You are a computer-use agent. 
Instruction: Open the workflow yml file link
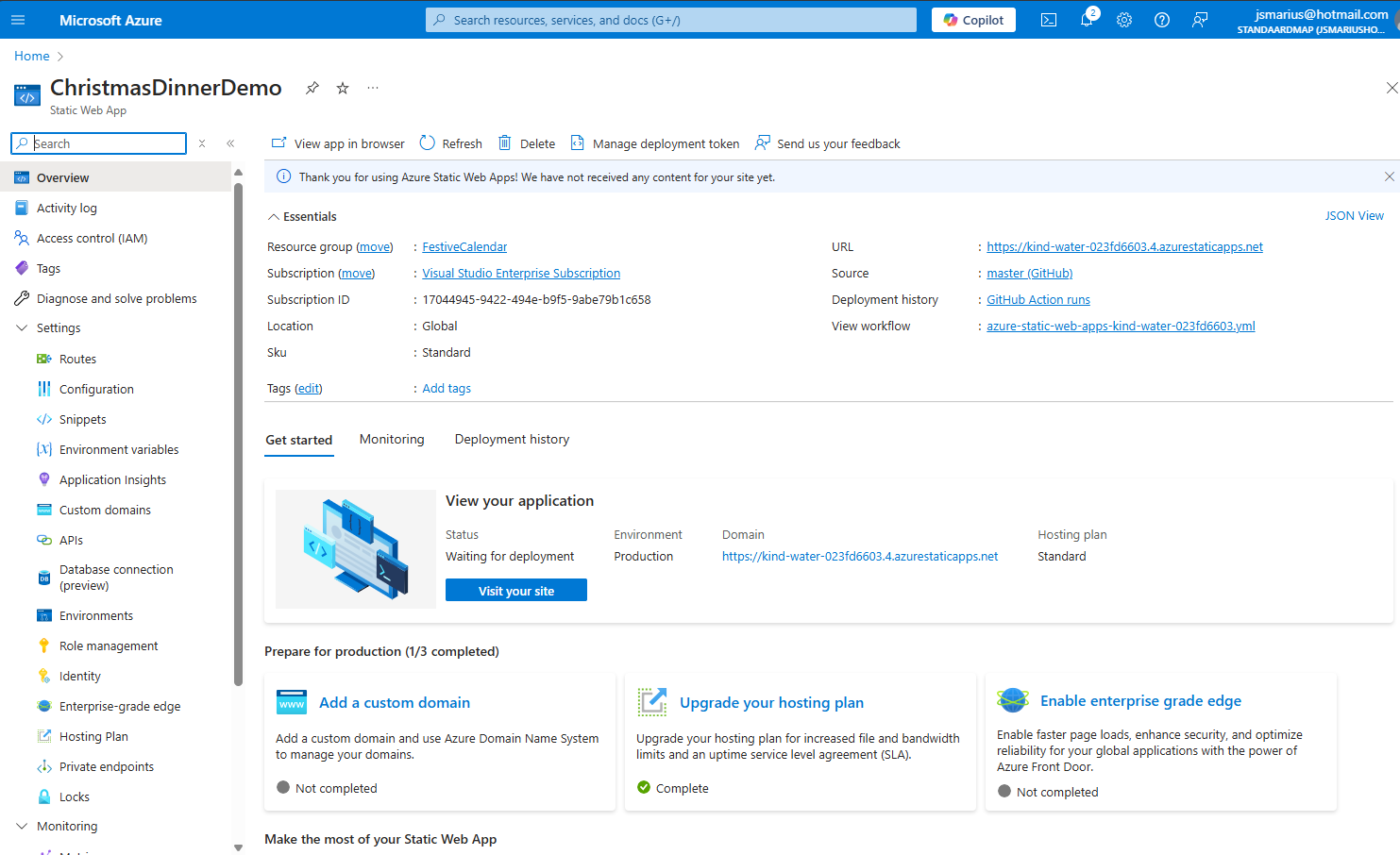(1121, 327)
